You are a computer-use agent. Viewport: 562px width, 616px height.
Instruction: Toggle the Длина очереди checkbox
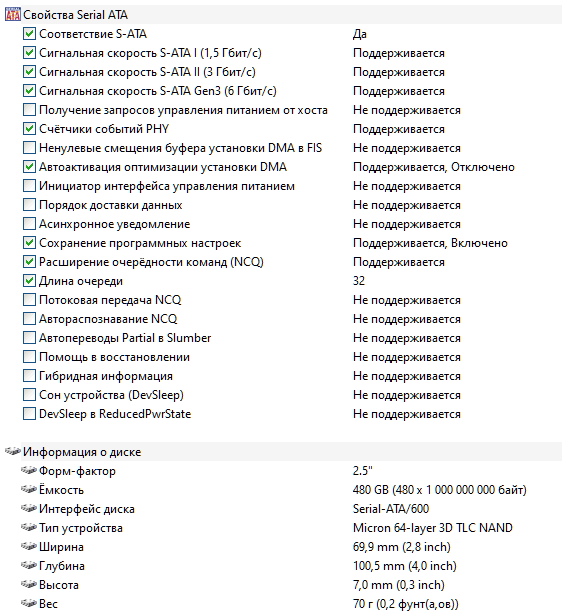[x=29, y=280]
